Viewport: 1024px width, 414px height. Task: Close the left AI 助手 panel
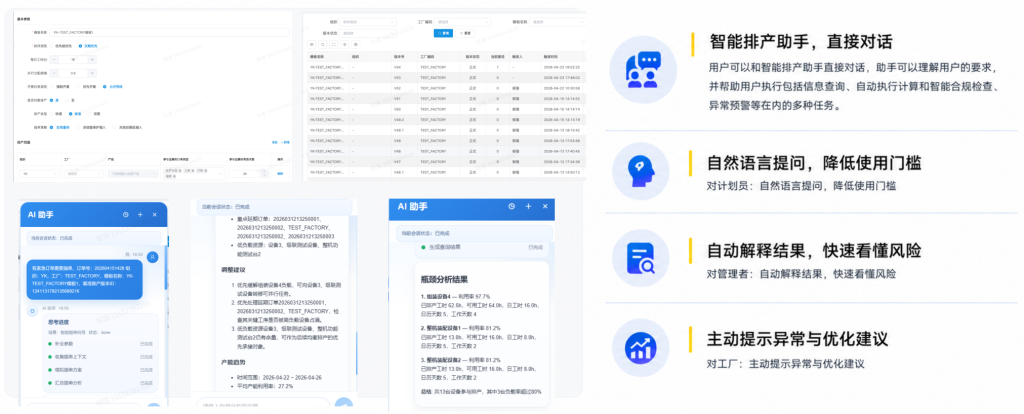tap(155, 214)
